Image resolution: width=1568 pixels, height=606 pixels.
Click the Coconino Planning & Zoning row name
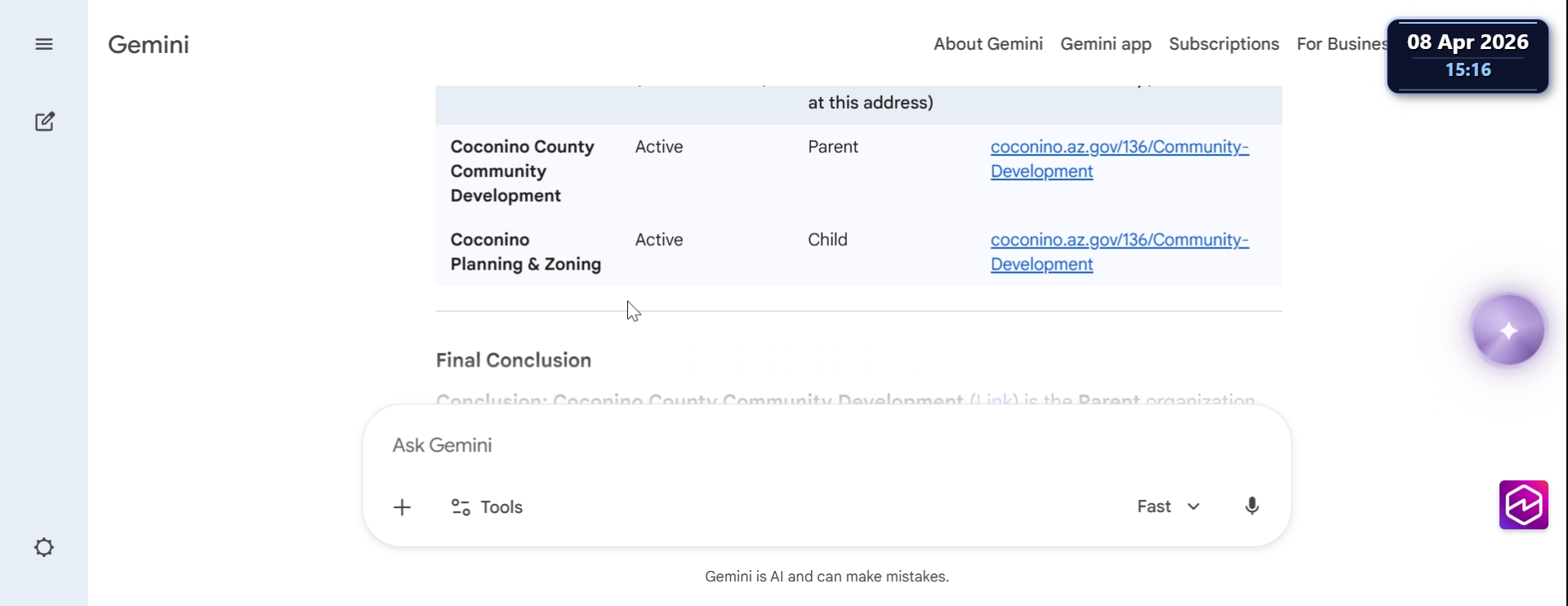526,252
